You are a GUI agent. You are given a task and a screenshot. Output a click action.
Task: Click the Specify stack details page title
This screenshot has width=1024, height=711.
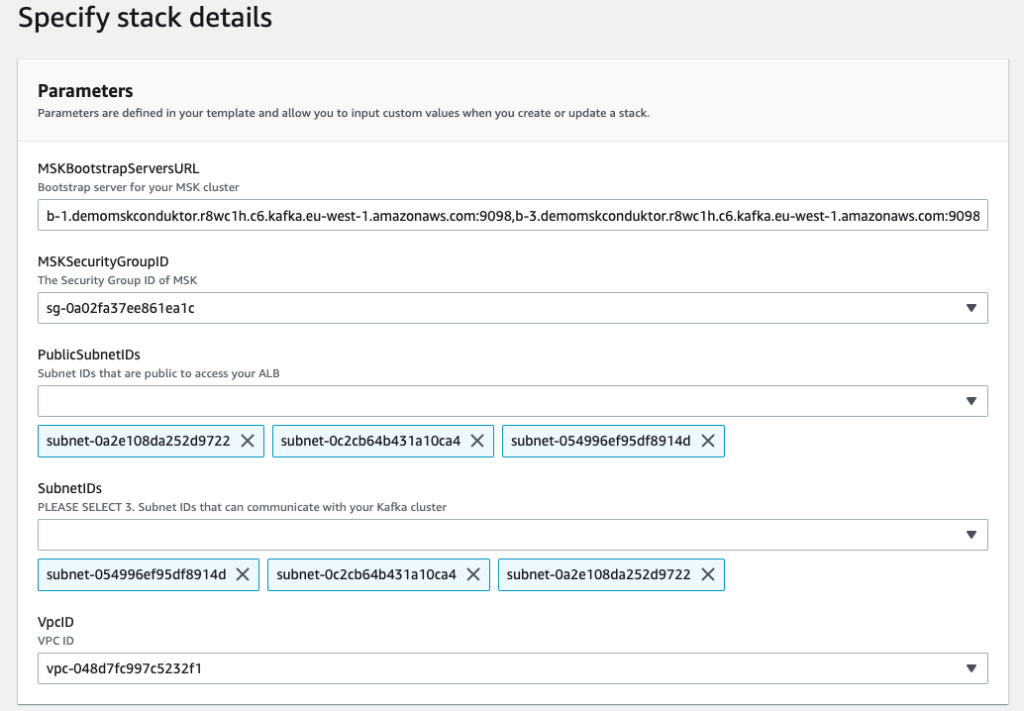pyautogui.click(x=145, y=18)
